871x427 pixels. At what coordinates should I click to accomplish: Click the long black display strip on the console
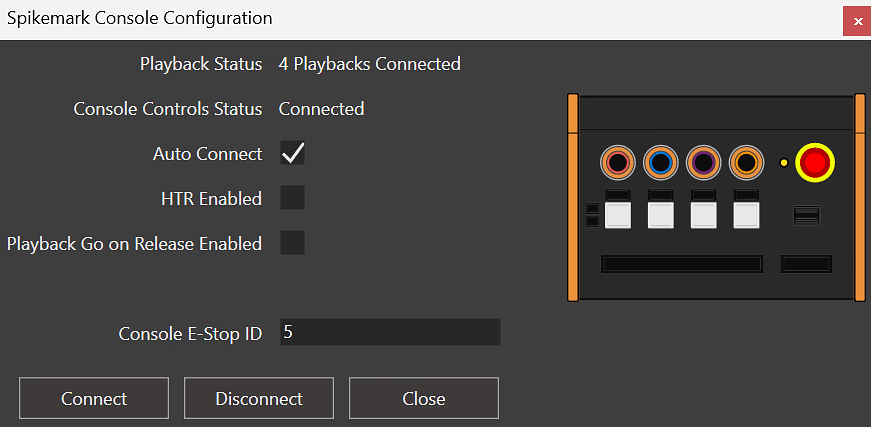[682, 264]
